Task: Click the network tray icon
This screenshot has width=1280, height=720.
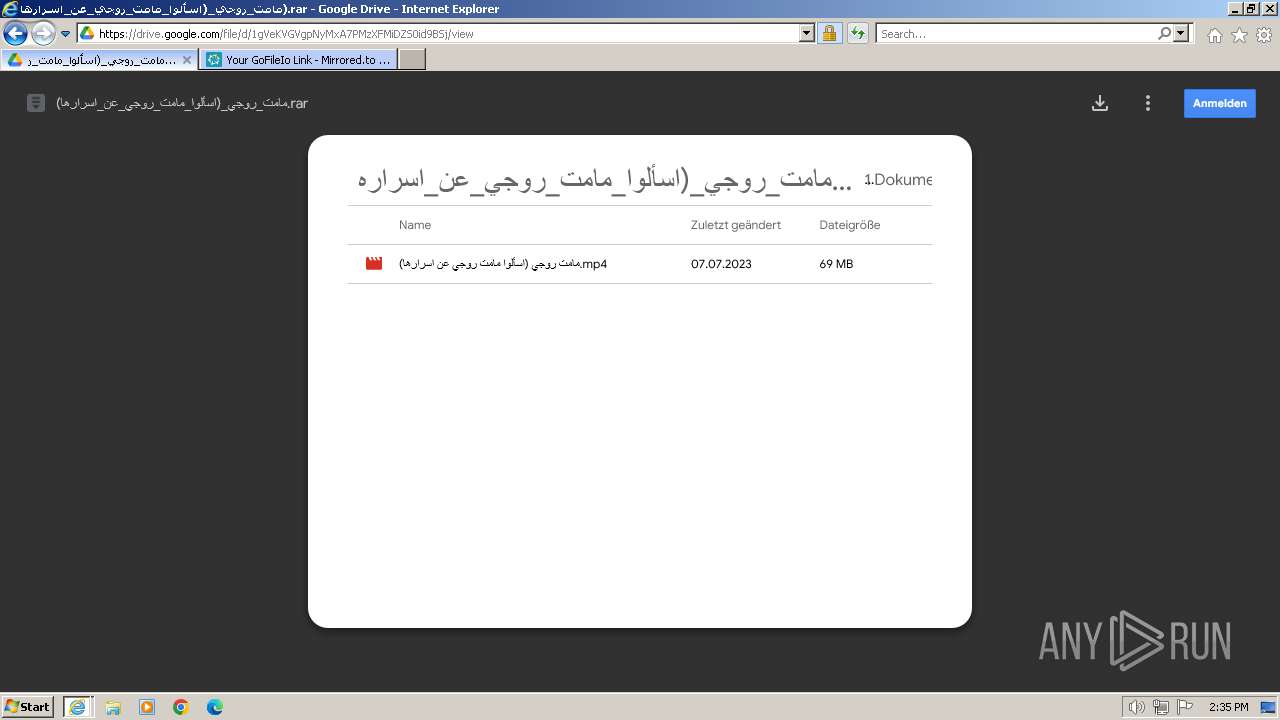Action: 1161,707
